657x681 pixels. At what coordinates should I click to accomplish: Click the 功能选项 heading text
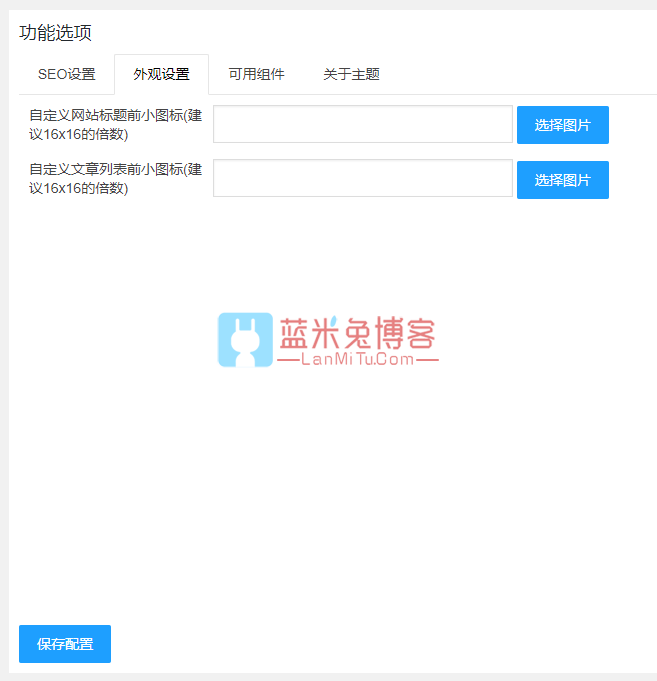pos(56,33)
